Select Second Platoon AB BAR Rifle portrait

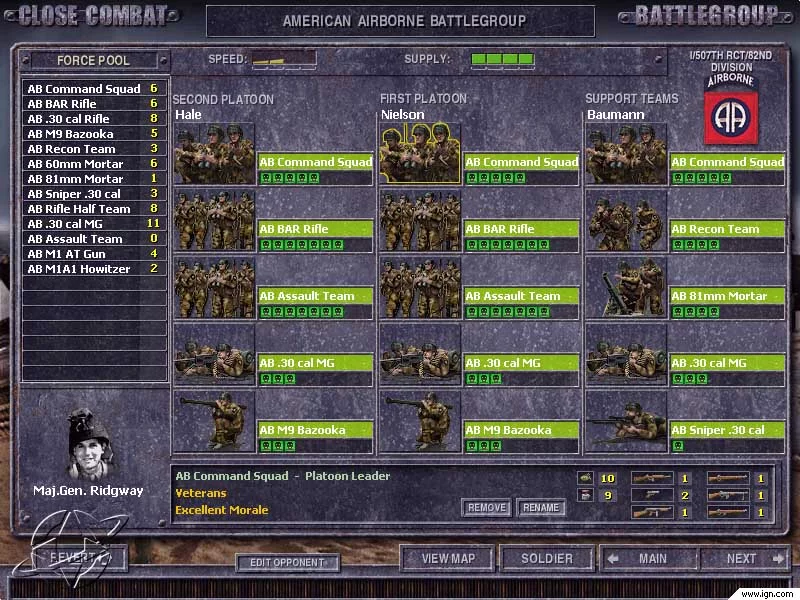(x=214, y=220)
